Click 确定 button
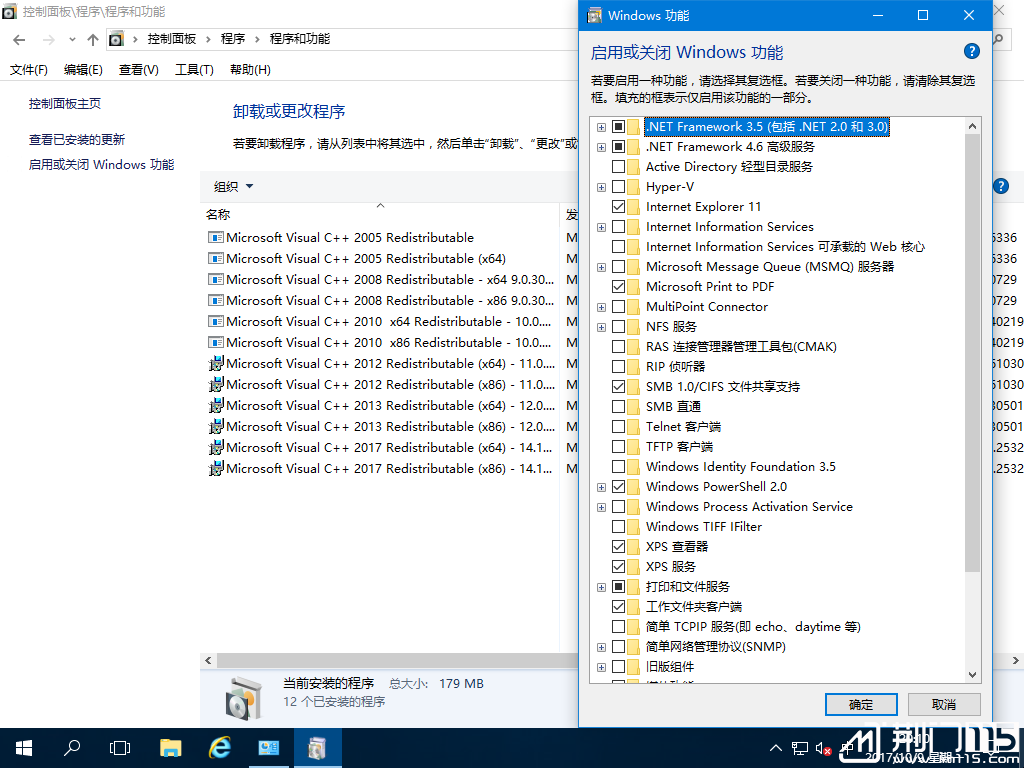 [861, 705]
